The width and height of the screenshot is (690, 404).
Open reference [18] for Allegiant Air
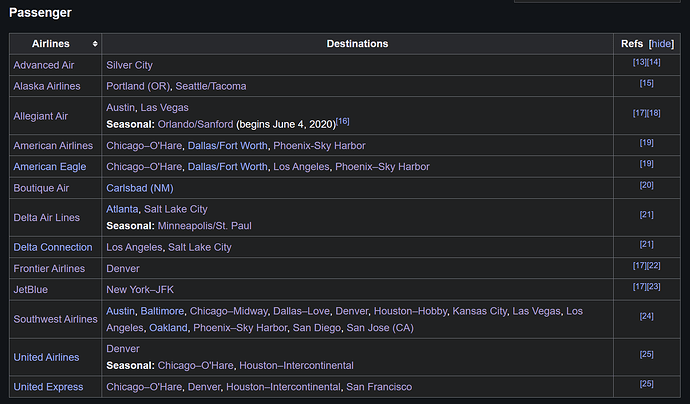click(x=653, y=113)
